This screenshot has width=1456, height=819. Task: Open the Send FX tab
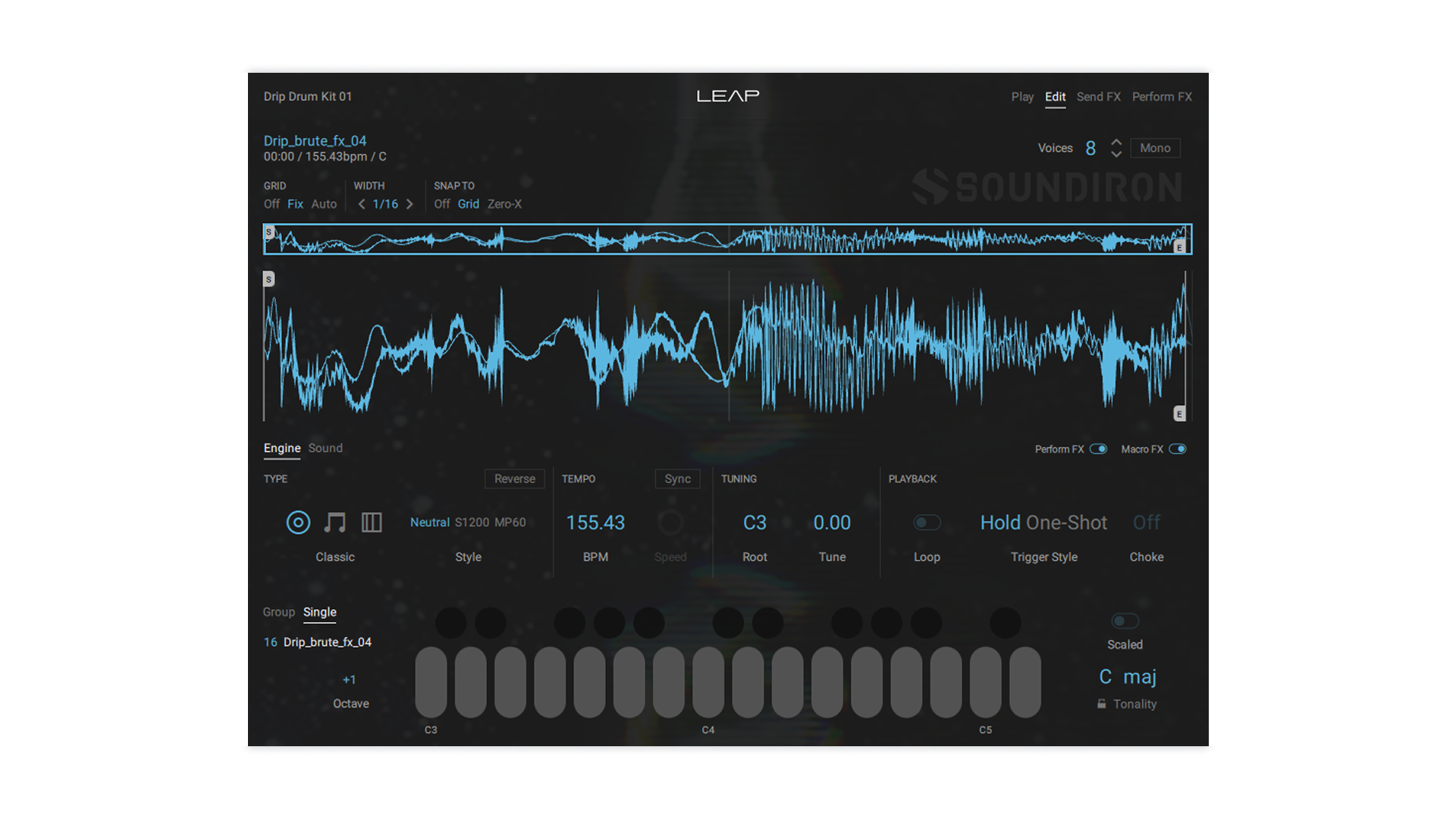[x=1098, y=97]
